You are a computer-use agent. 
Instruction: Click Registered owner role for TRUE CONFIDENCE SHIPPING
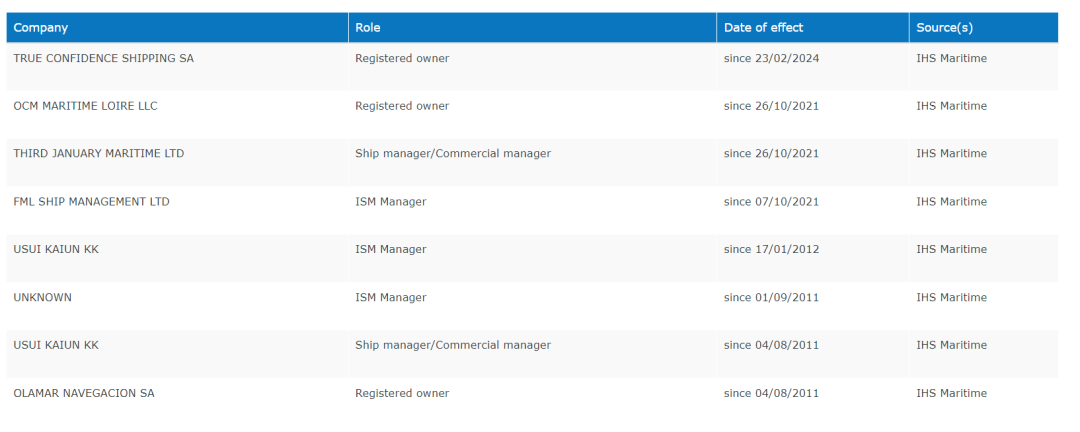402,59
